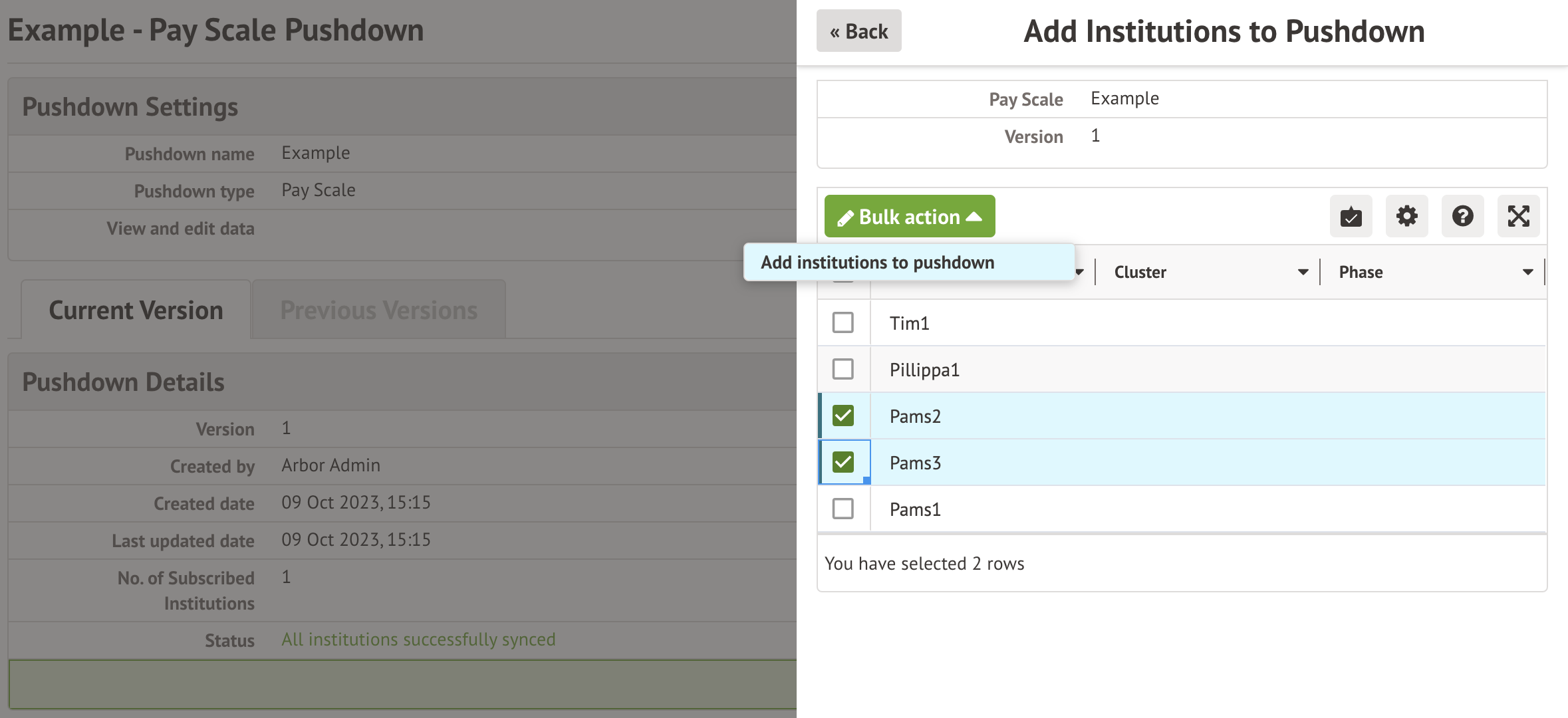Click the pencil icon on Bulk action
Viewport: 1568px width, 718px height.
click(845, 218)
